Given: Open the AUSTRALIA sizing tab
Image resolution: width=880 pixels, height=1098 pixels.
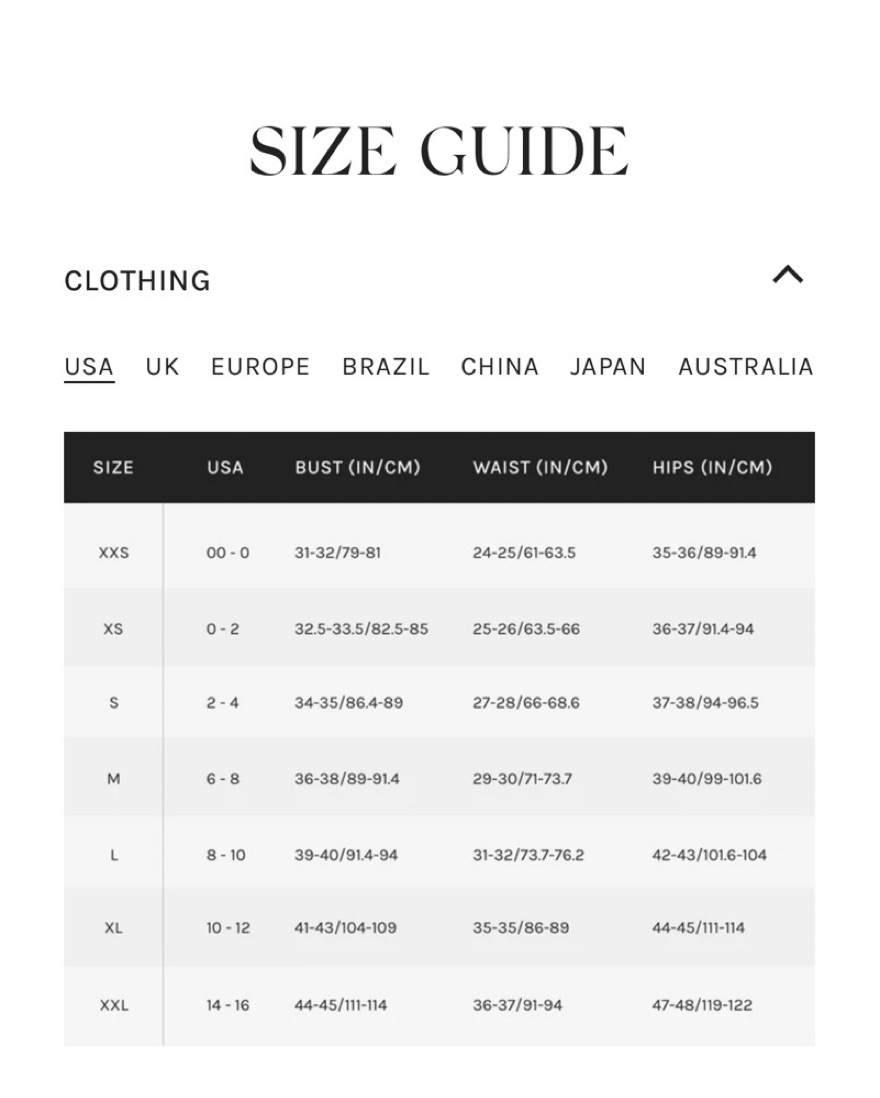Looking at the screenshot, I should 746,367.
